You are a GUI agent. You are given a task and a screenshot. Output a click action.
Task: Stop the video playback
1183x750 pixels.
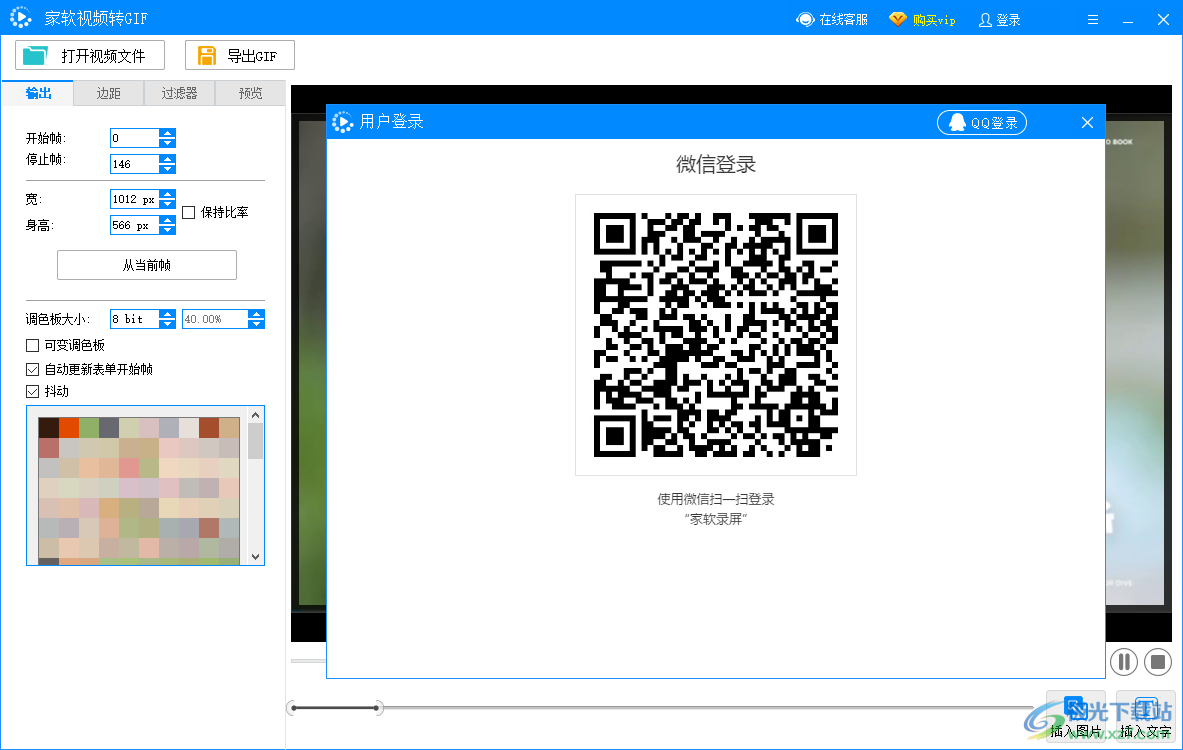tap(1158, 662)
